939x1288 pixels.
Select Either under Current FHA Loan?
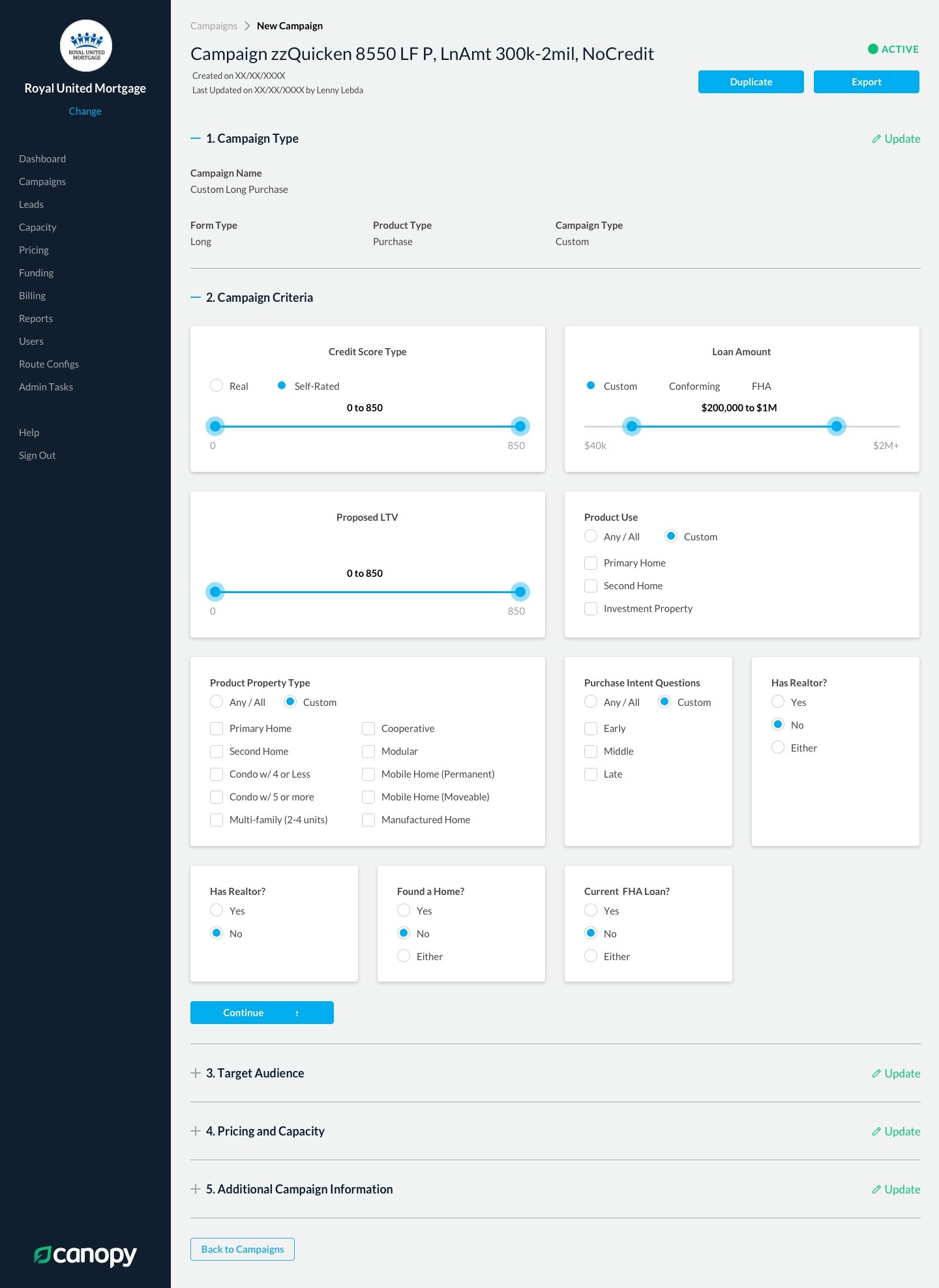pos(591,956)
